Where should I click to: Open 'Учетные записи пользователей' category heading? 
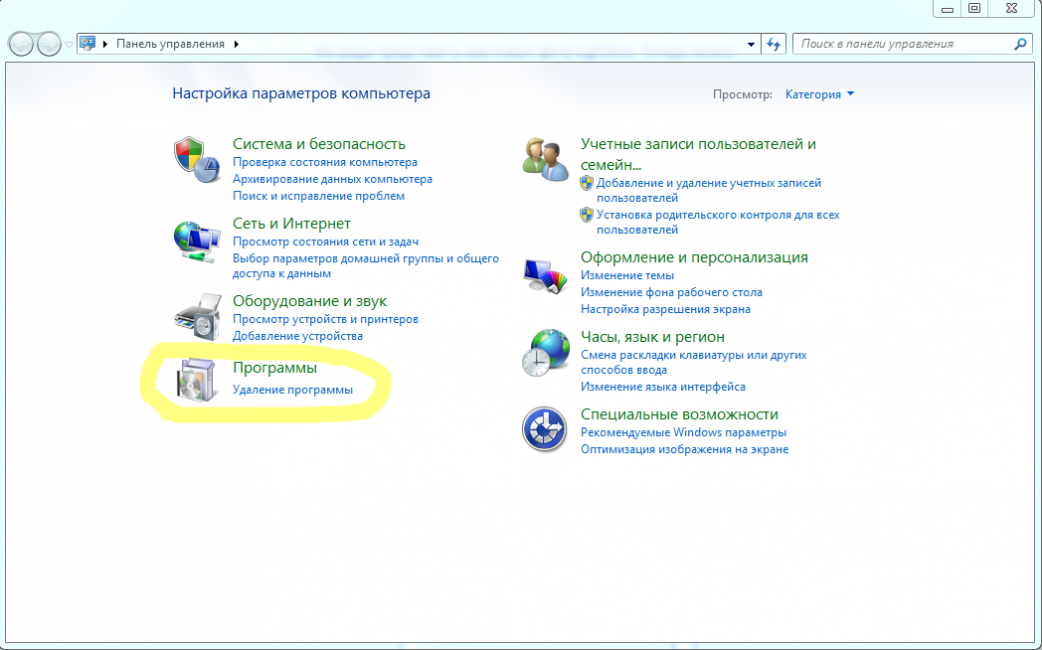698,154
